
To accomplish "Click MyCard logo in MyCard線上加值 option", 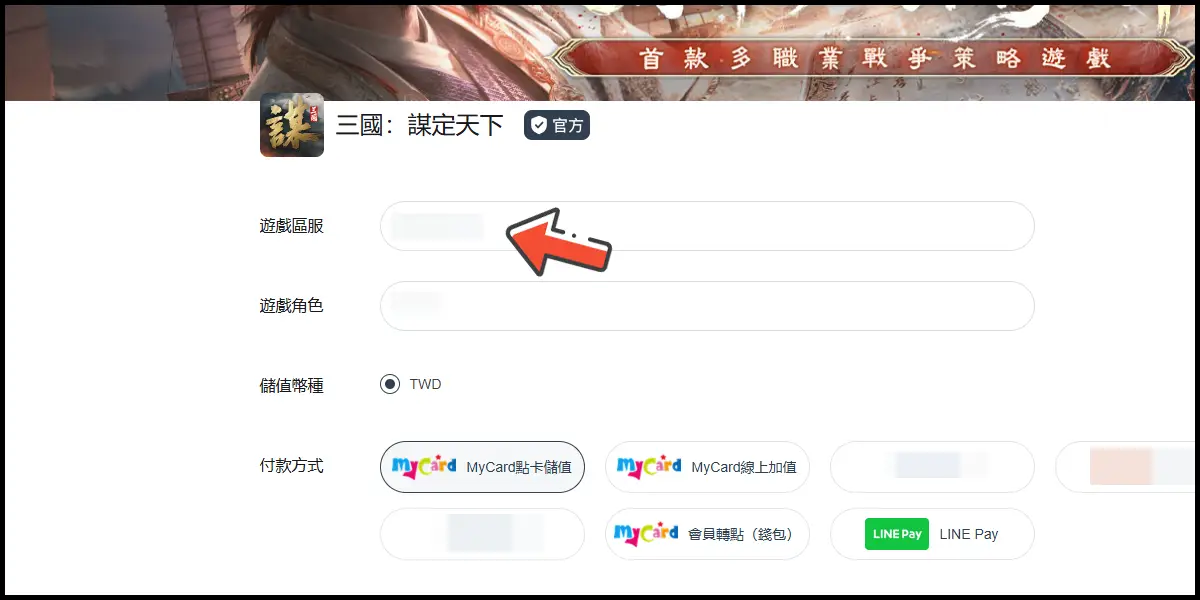I will (649, 467).
